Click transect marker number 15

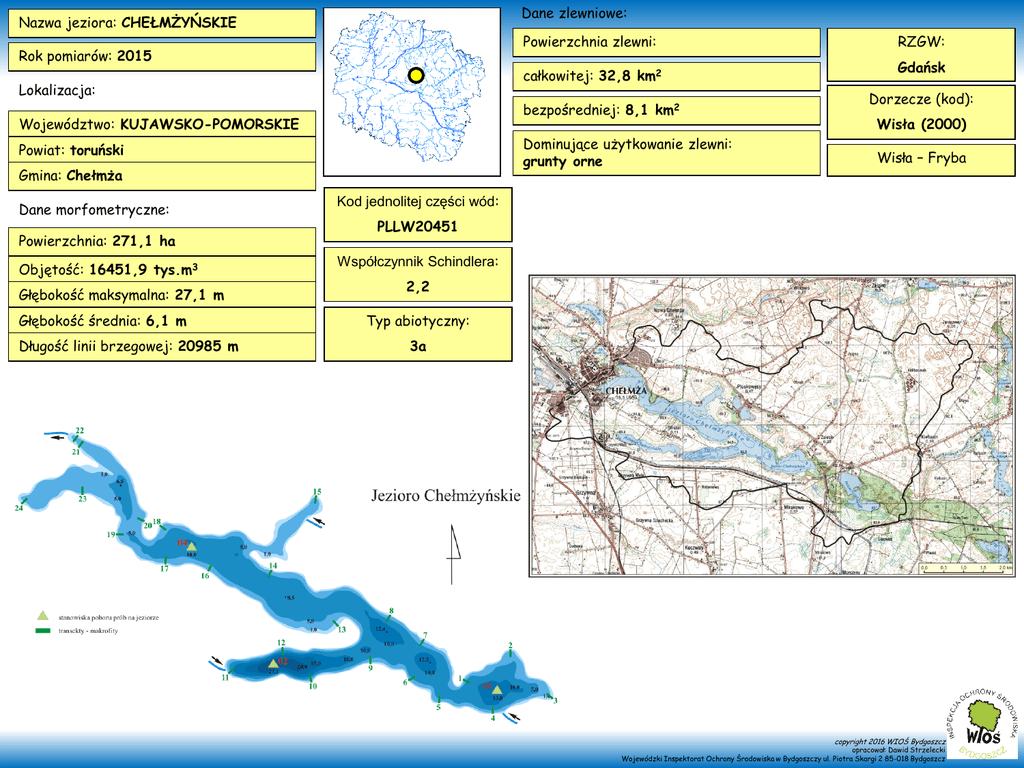click(x=317, y=492)
